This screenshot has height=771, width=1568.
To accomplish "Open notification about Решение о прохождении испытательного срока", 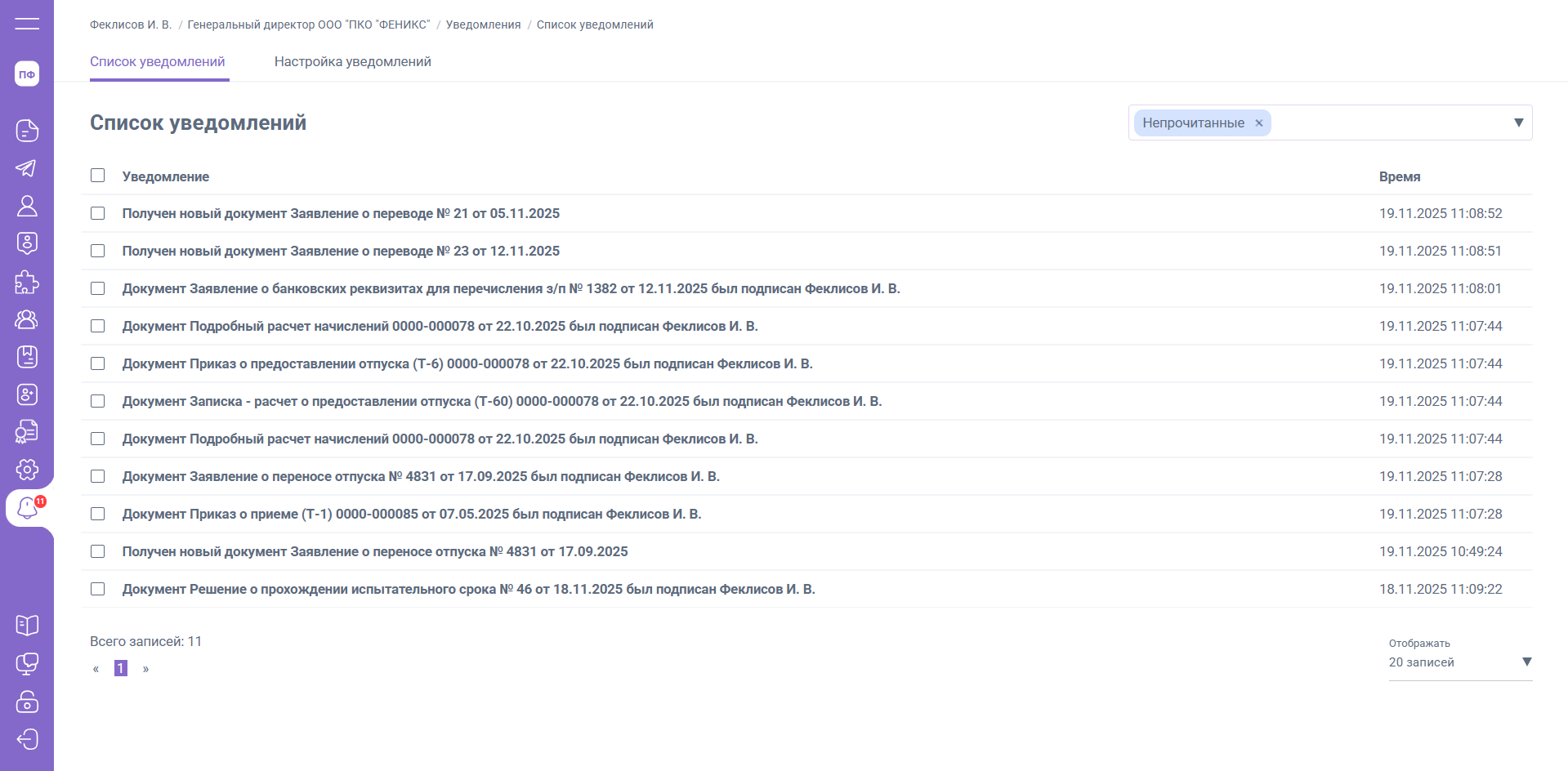I will coord(468,589).
